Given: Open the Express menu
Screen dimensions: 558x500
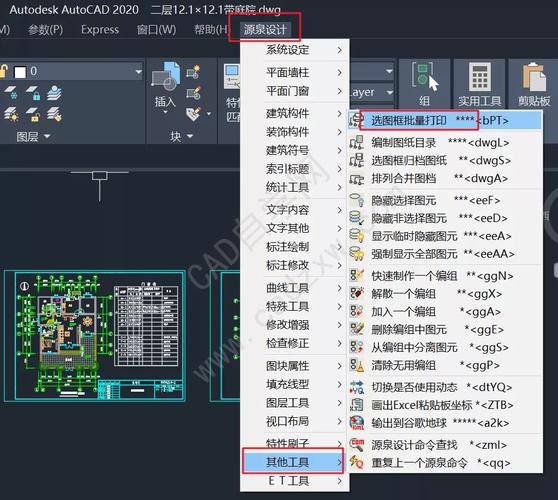Looking at the screenshot, I should [100, 30].
